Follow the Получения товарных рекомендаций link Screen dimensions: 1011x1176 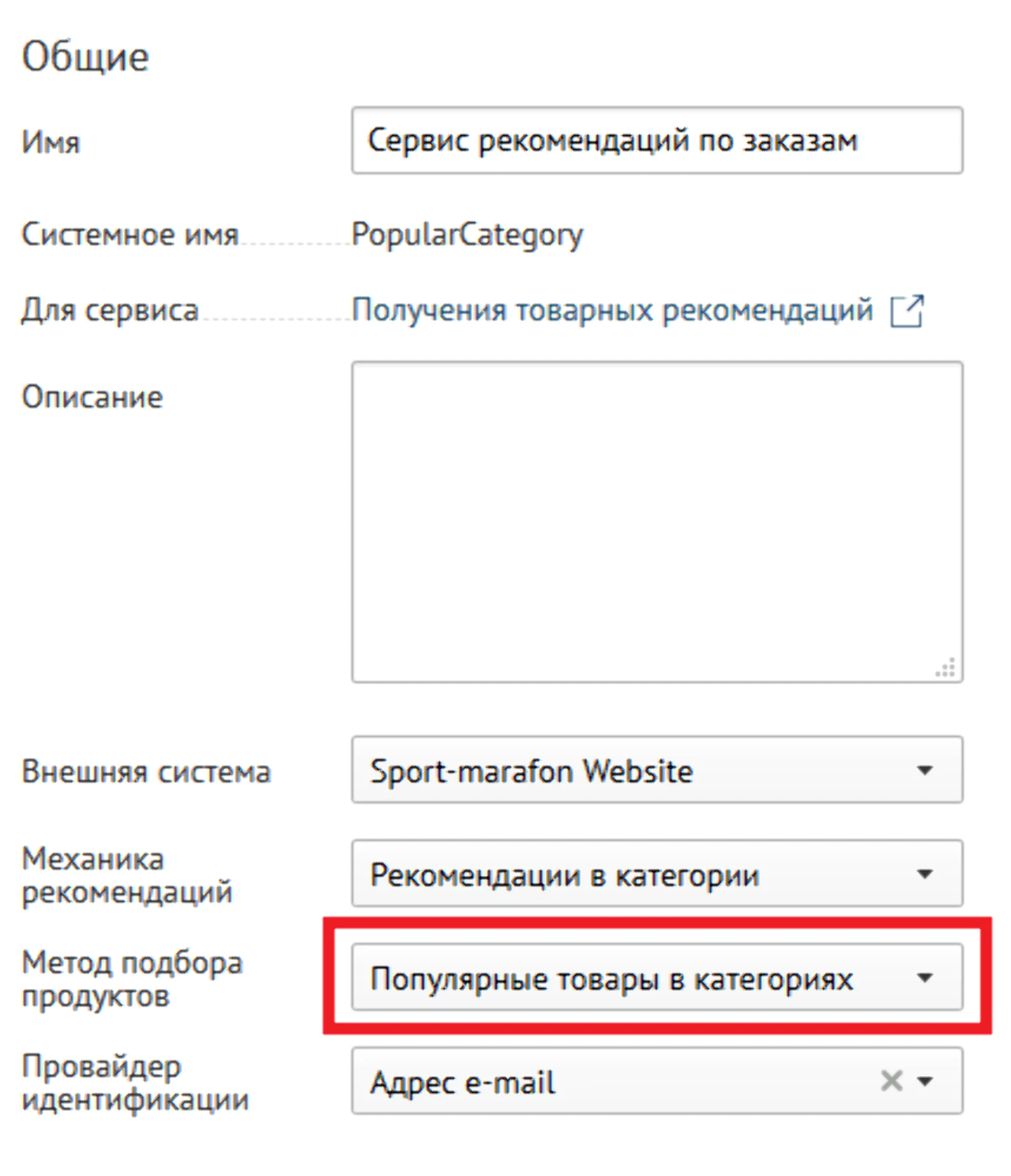click(x=612, y=310)
